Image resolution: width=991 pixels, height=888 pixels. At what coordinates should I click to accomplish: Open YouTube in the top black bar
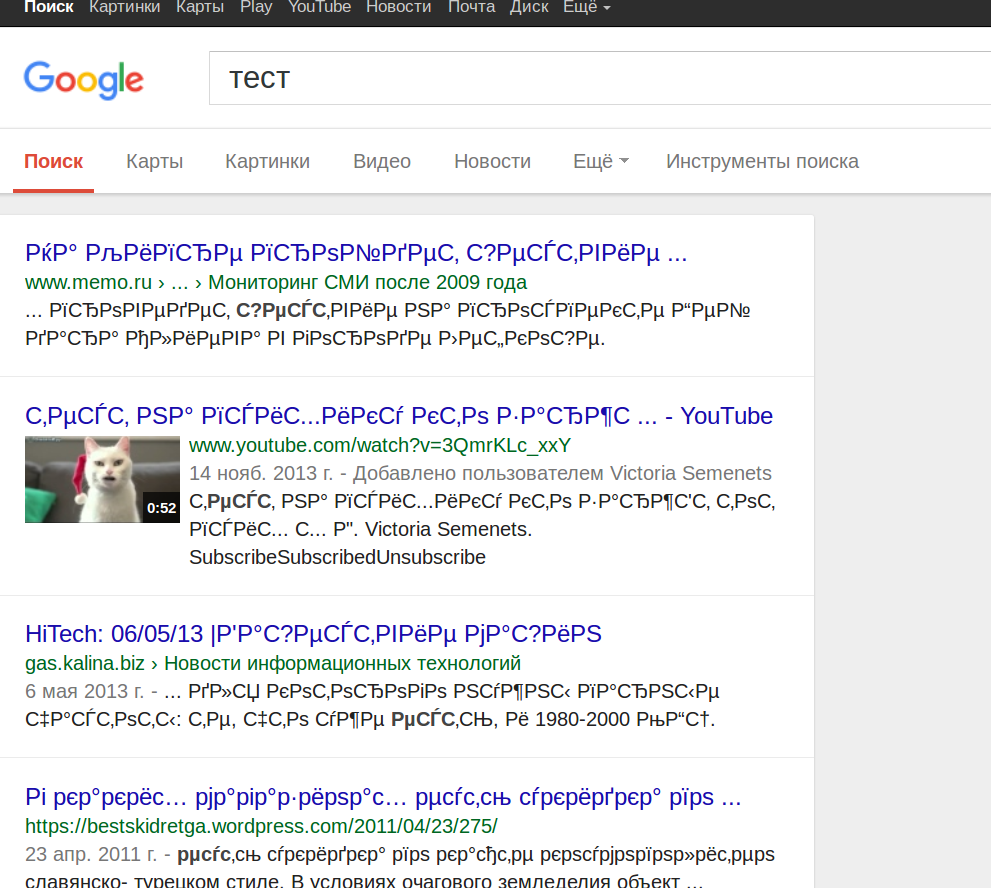tap(319, 8)
